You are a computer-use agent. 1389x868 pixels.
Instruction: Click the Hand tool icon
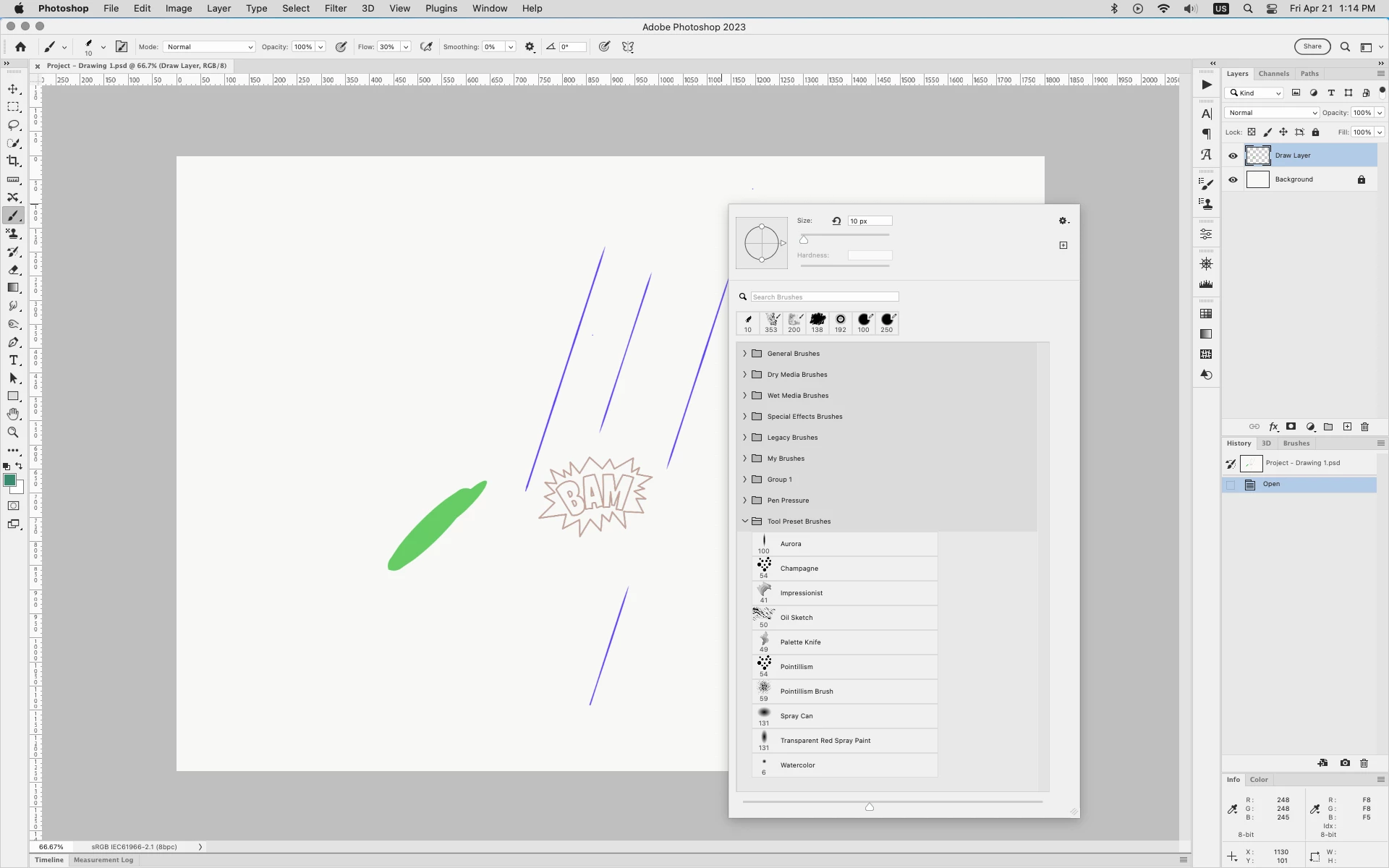pos(13,414)
